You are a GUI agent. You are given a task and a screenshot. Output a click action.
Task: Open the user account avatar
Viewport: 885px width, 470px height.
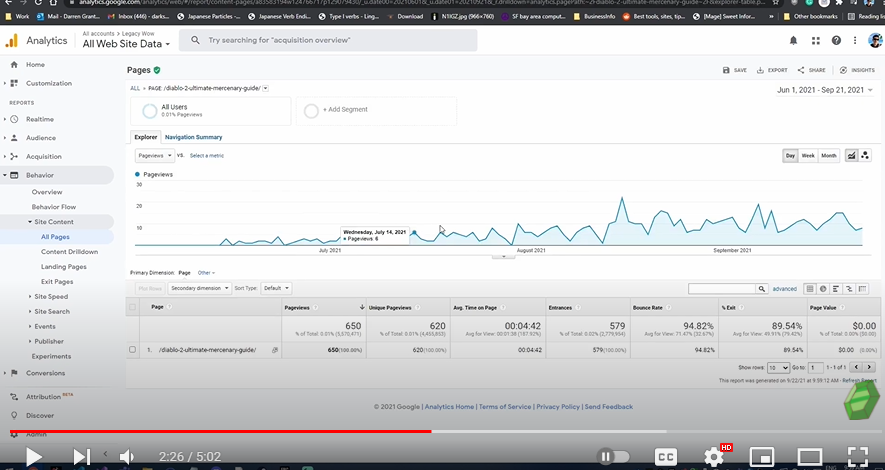pos(874,41)
